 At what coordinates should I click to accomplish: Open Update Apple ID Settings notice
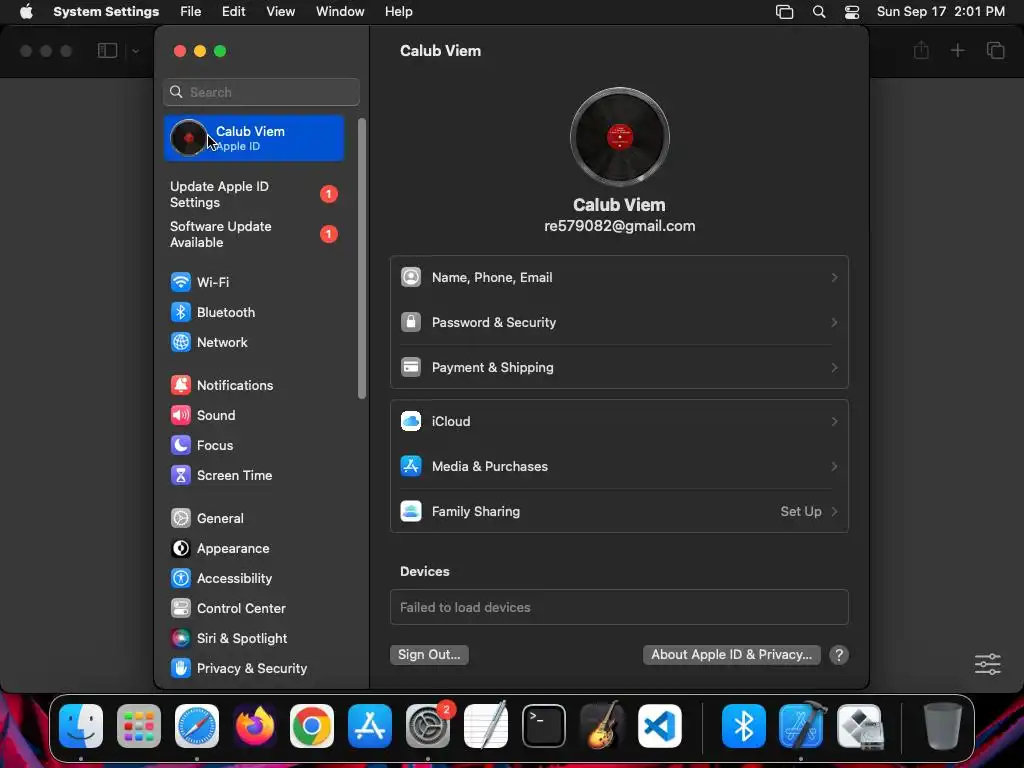253,194
